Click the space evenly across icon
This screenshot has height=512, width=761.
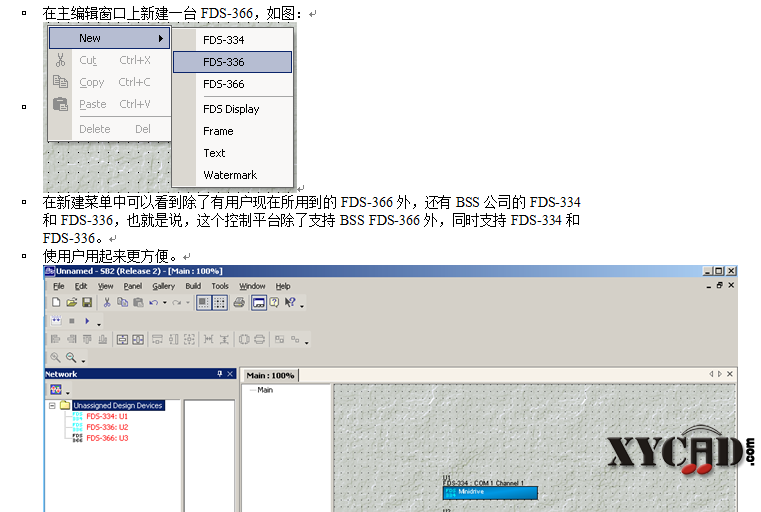tap(208, 339)
